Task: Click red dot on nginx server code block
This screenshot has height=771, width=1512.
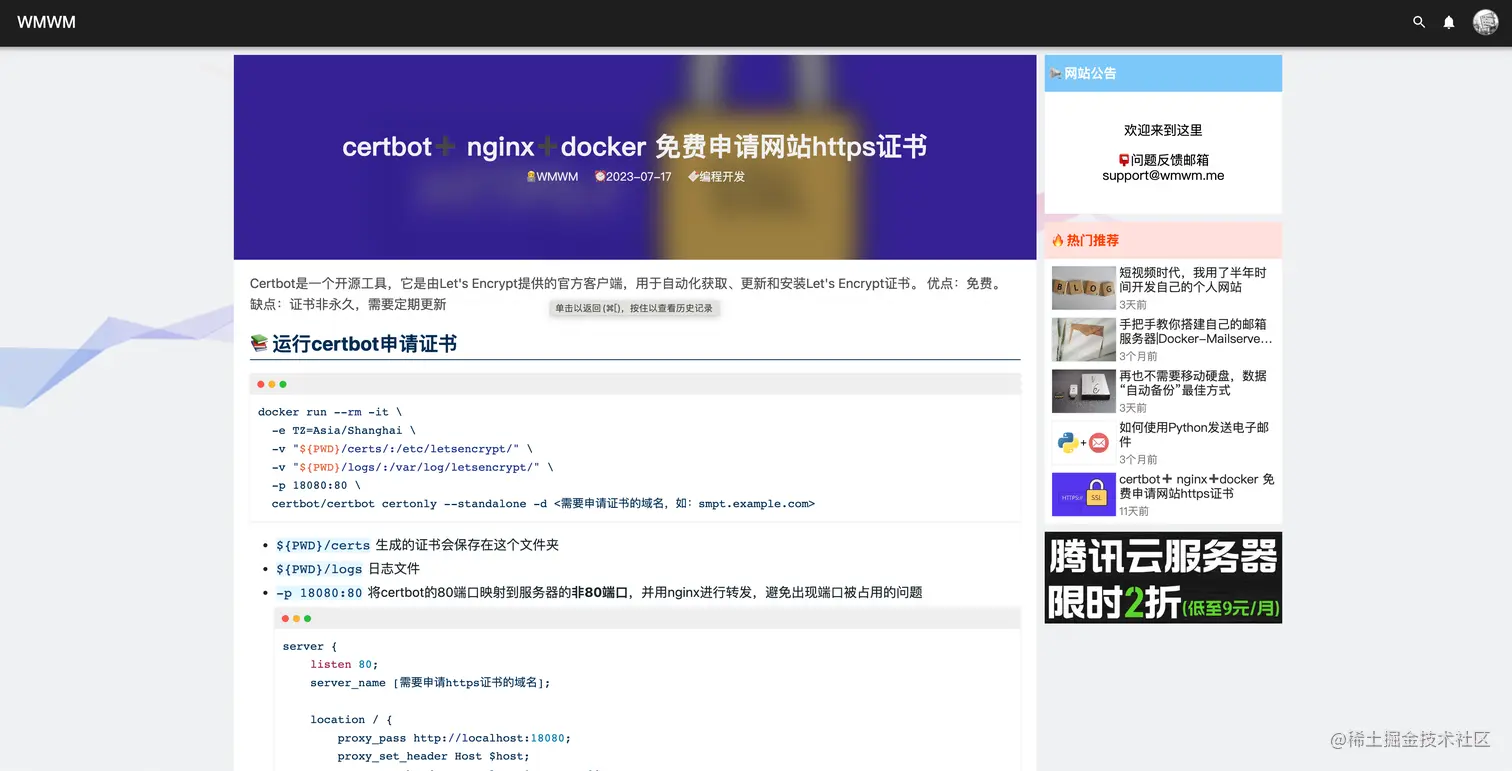Action: click(285, 618)
